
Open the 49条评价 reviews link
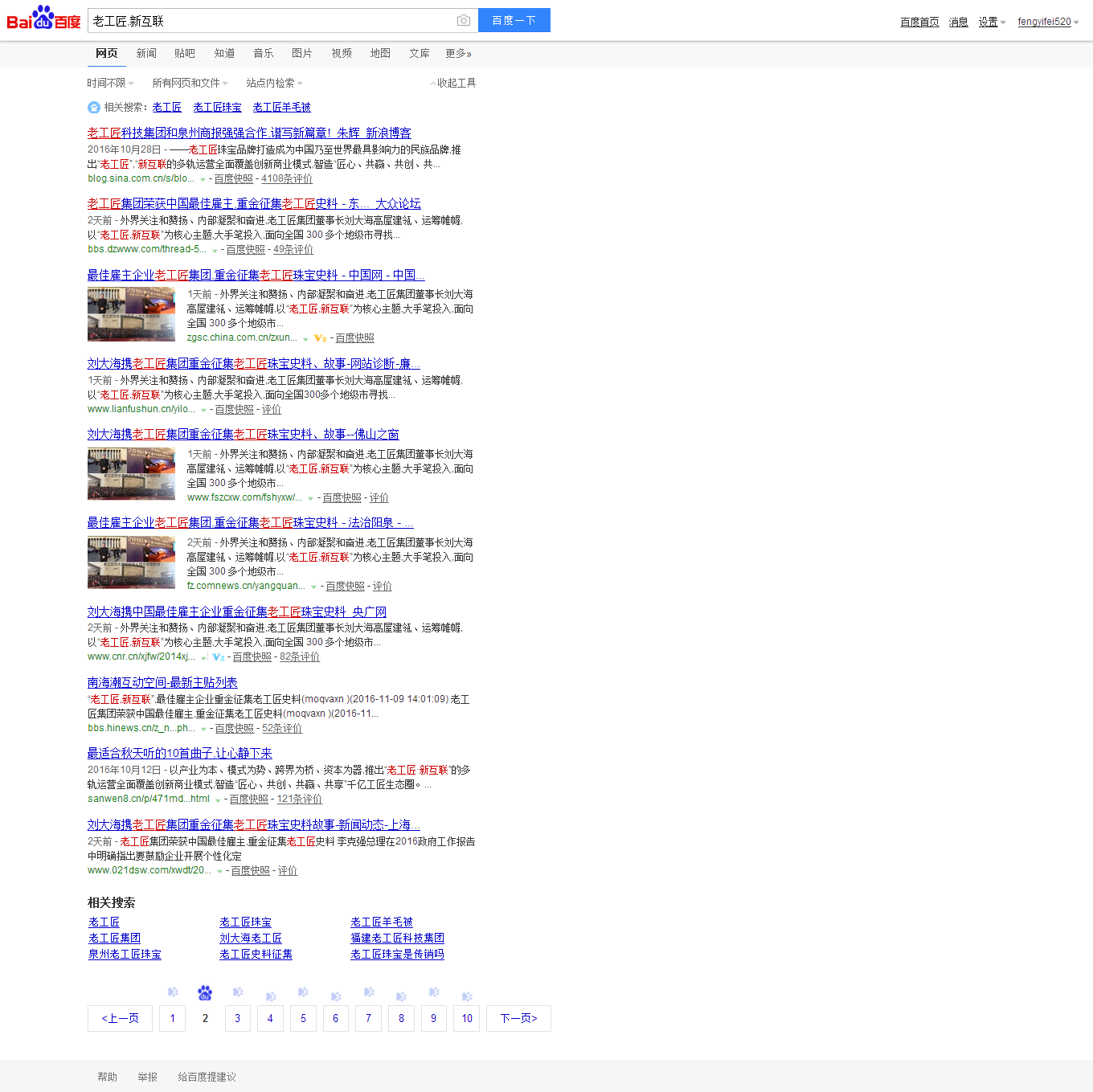293,250
